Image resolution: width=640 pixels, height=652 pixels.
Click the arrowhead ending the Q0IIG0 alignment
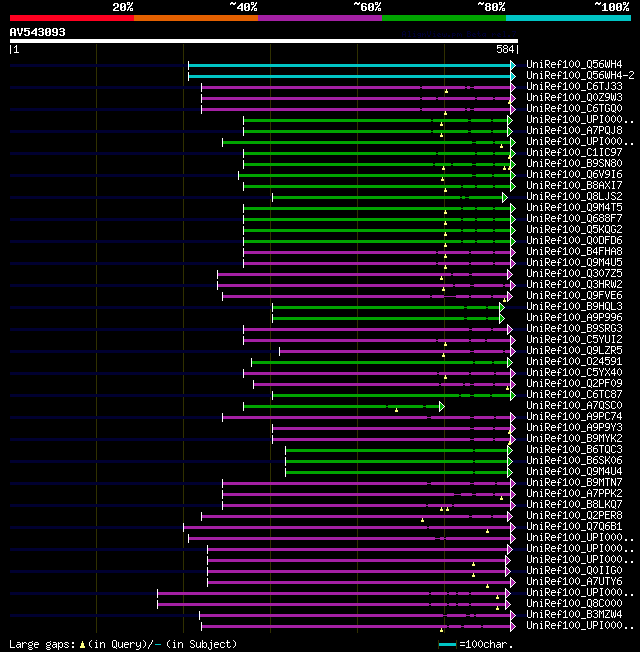(x=508, y=571)
